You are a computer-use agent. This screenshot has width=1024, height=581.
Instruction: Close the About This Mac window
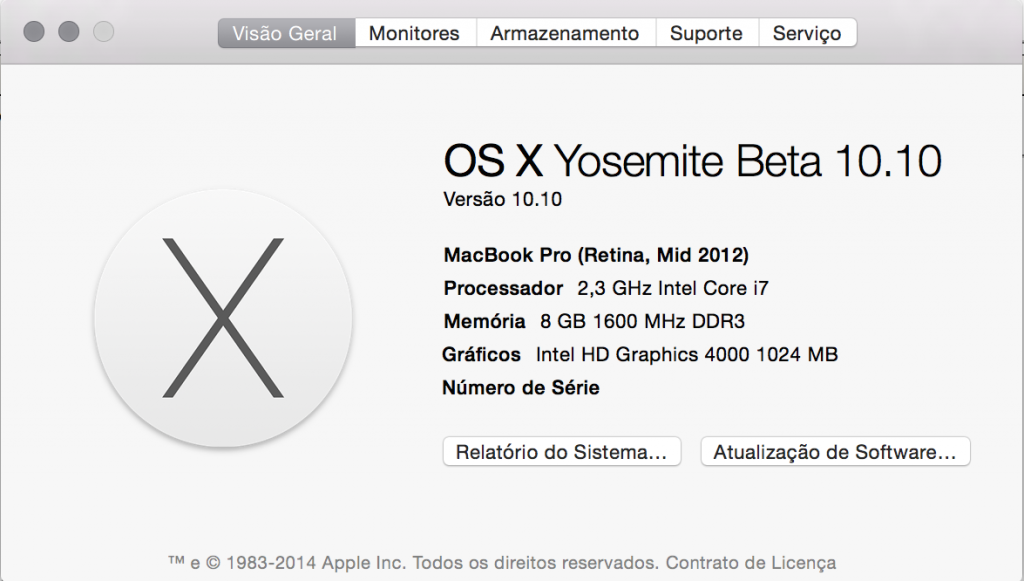pos(34,31)
